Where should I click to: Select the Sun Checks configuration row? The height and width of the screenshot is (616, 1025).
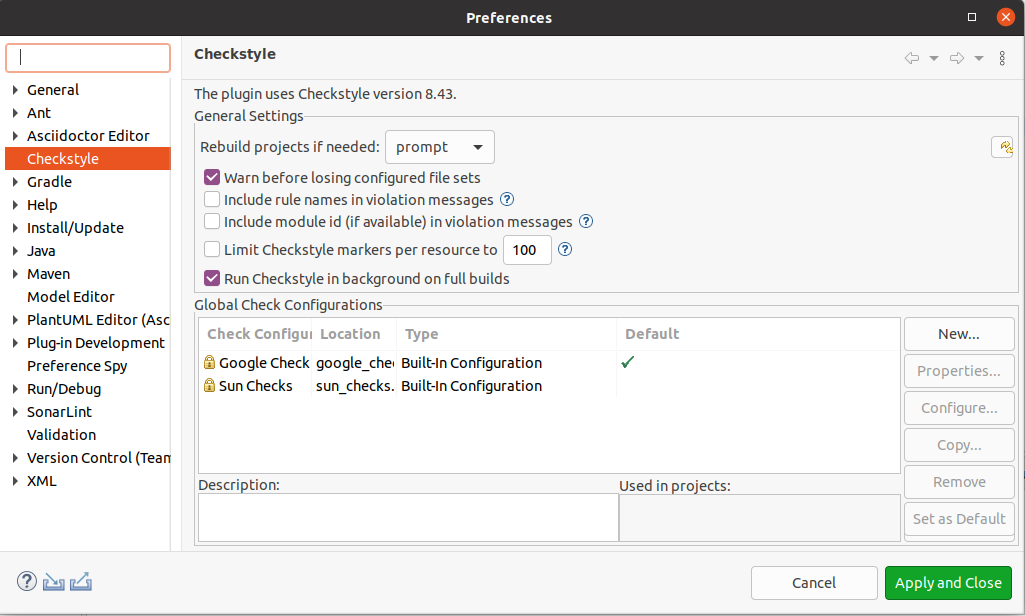pyautogui.click(x=549, y=386)
